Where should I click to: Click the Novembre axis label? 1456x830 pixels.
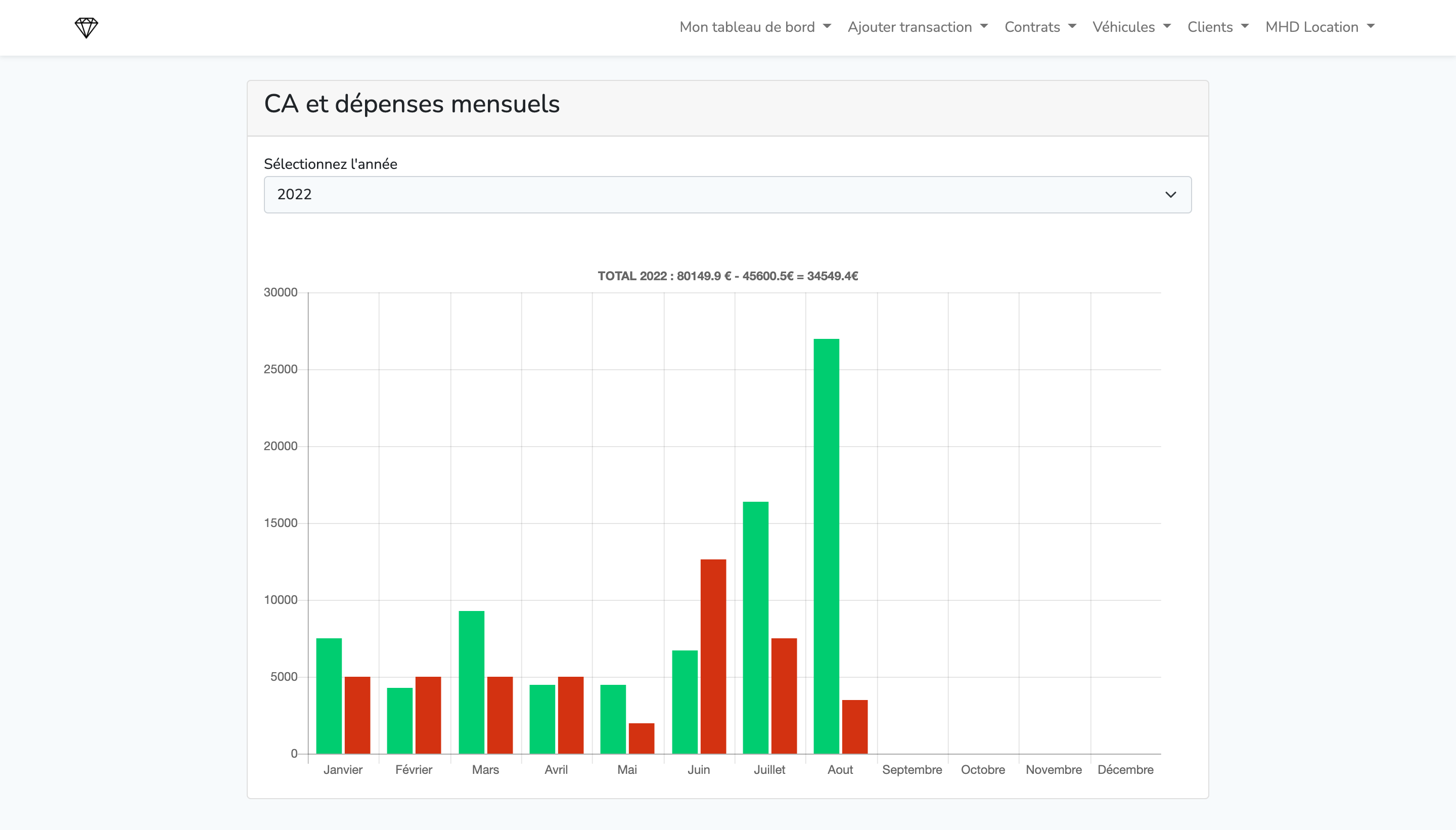pos(1054,770)
